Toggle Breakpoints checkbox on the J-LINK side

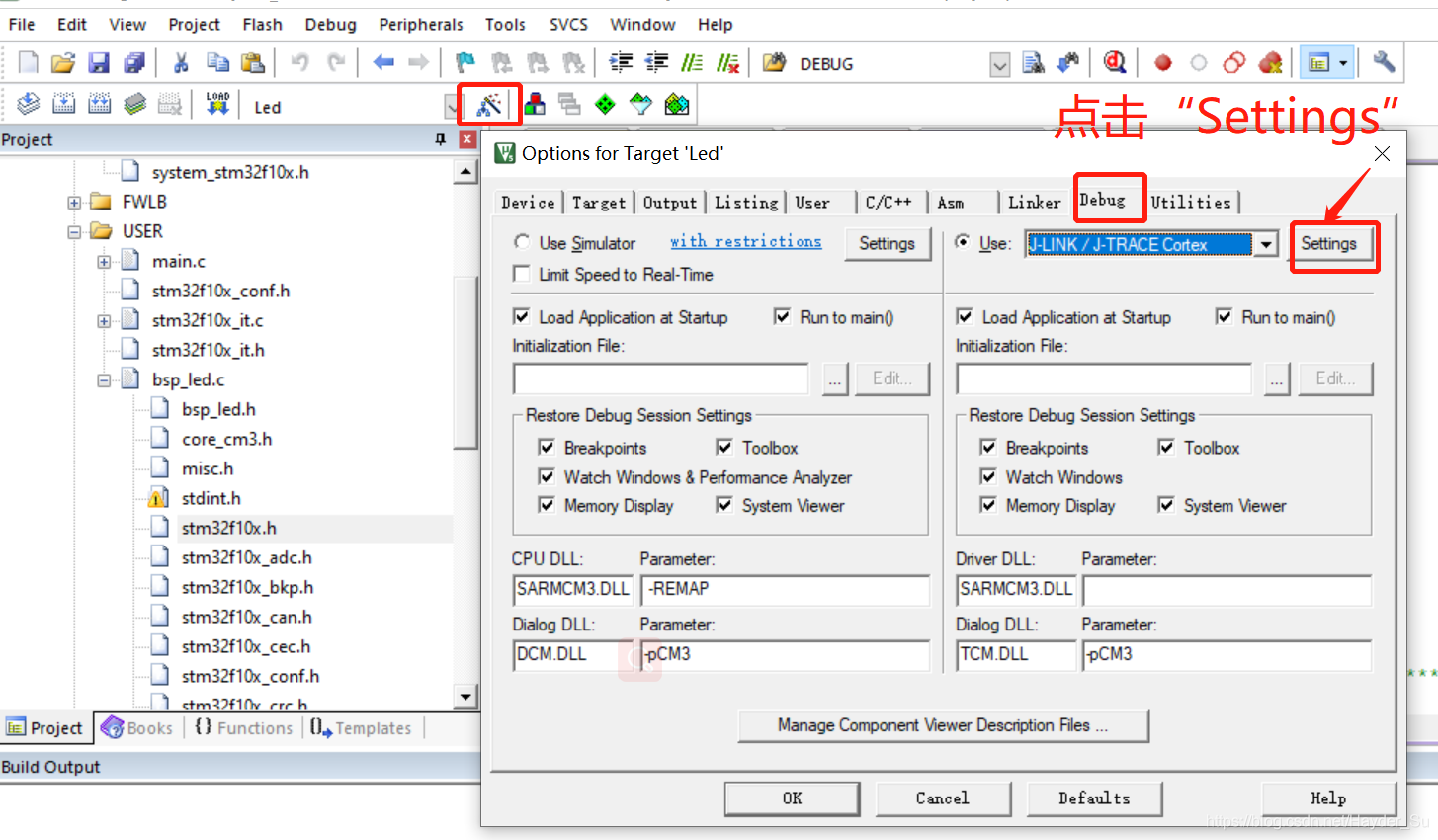click(x=988, y=447)
